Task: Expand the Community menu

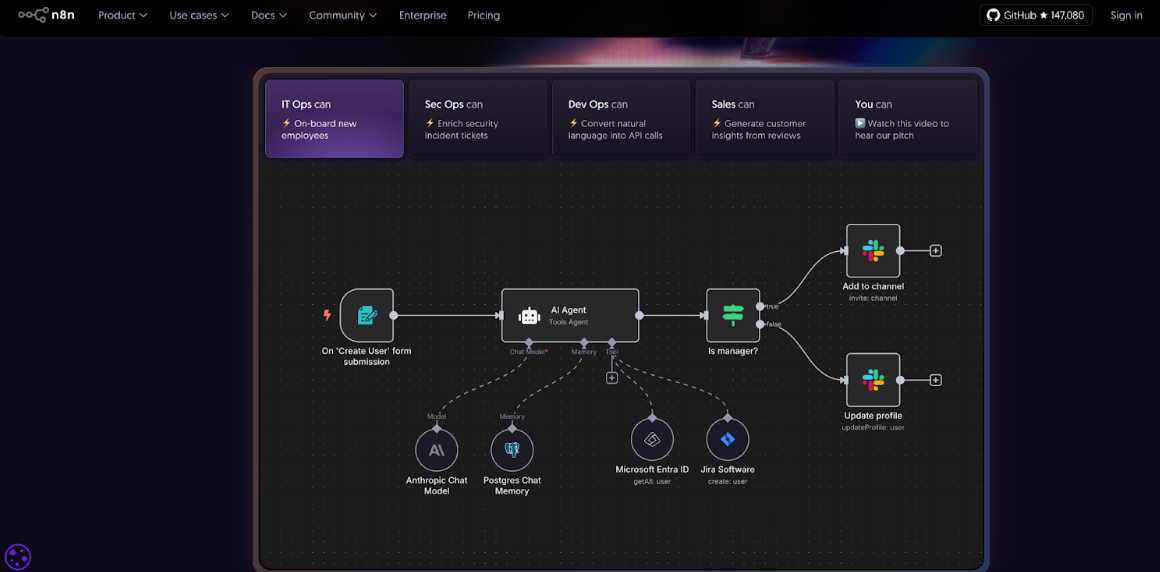Action: coord(342,15)
